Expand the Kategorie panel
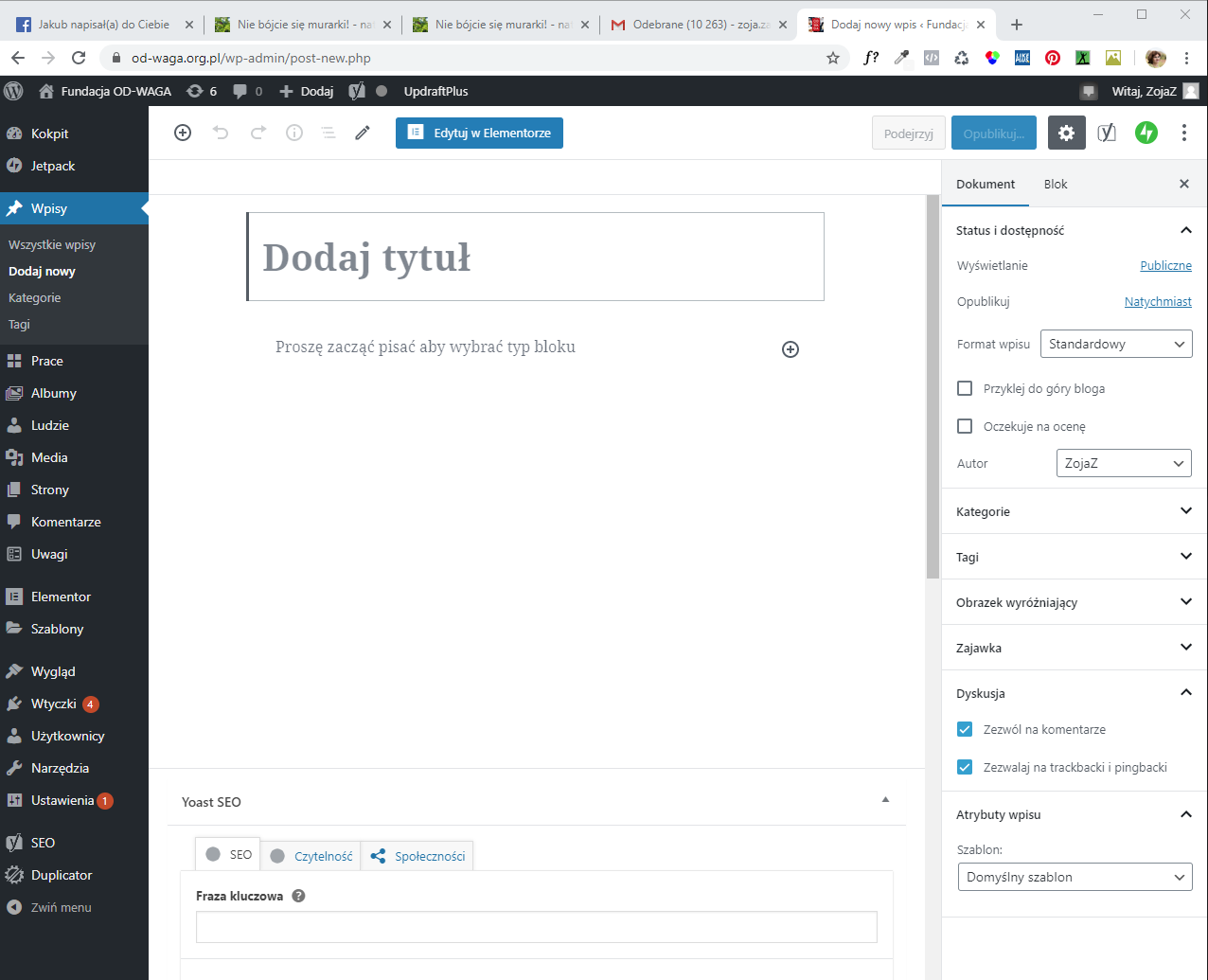The image size is (1208, 980). [x=1074, y=511]
